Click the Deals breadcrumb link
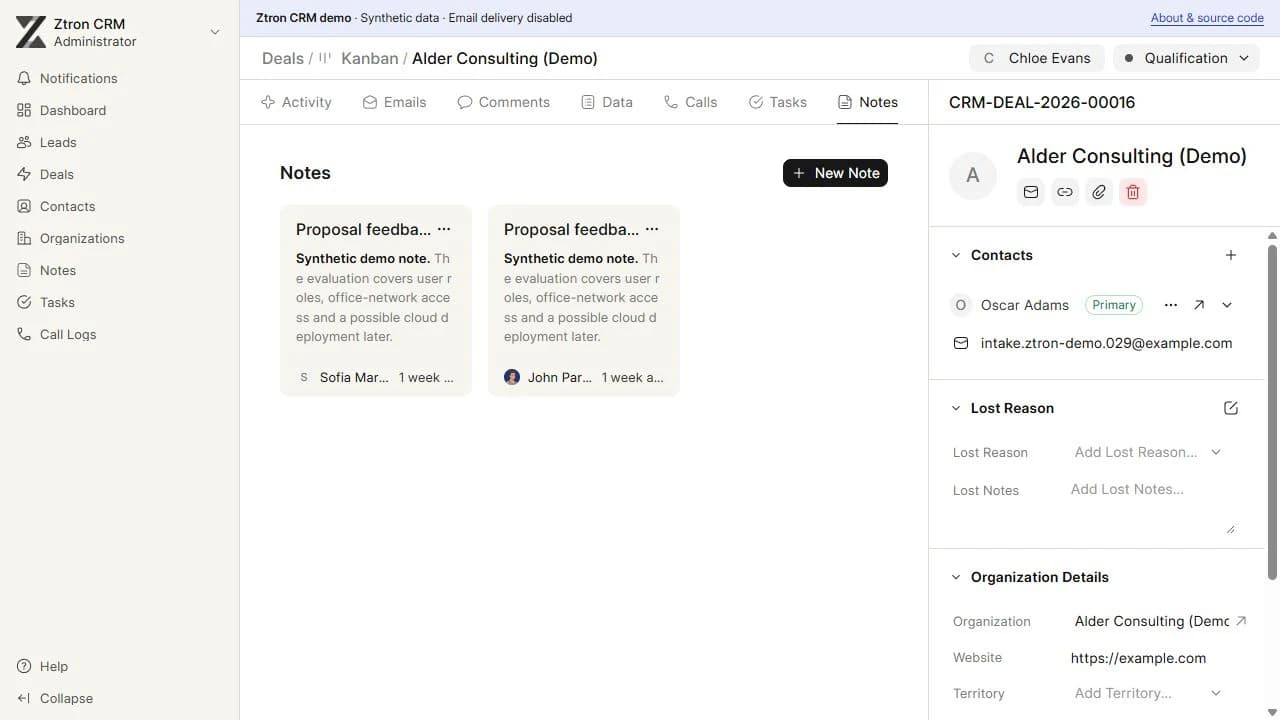 [x=283, y=58]
